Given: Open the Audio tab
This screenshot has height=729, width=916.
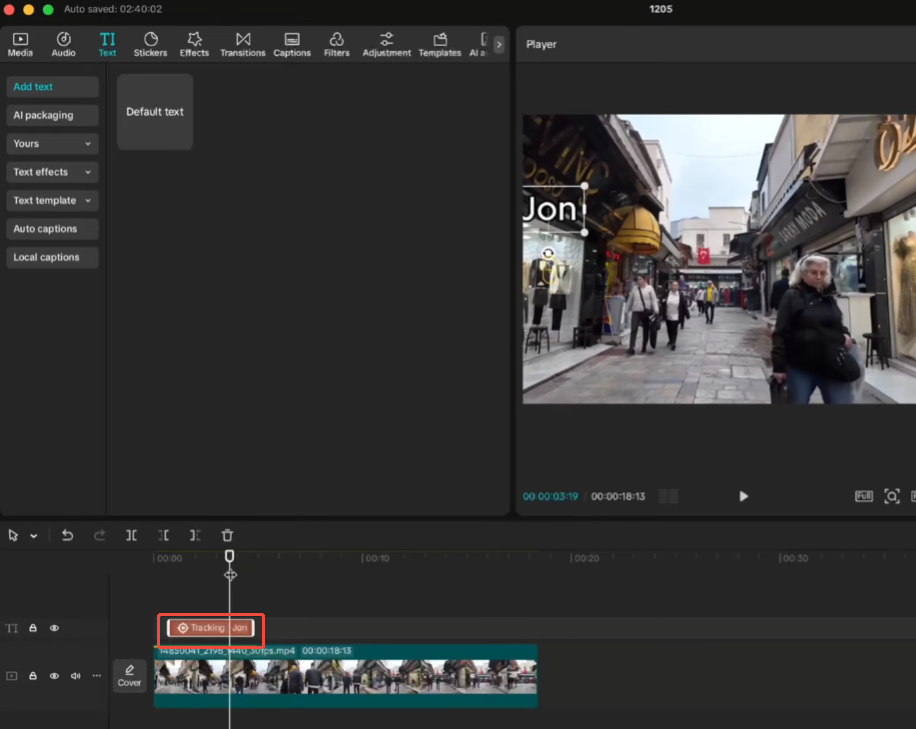Looking at the screenshot, I should coord(64,44).
